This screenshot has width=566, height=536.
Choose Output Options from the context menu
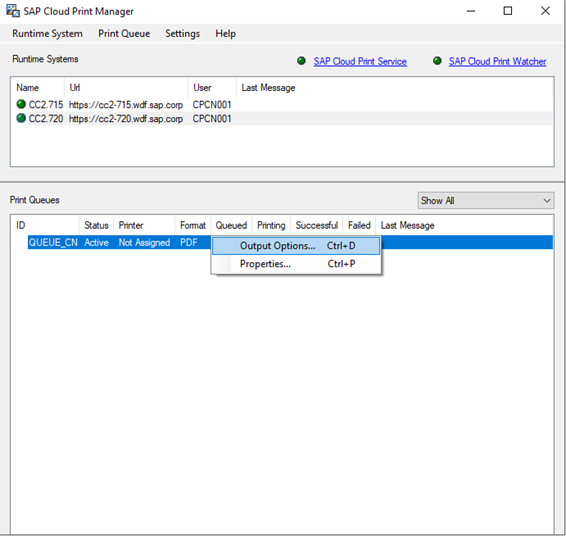(296, 246)
